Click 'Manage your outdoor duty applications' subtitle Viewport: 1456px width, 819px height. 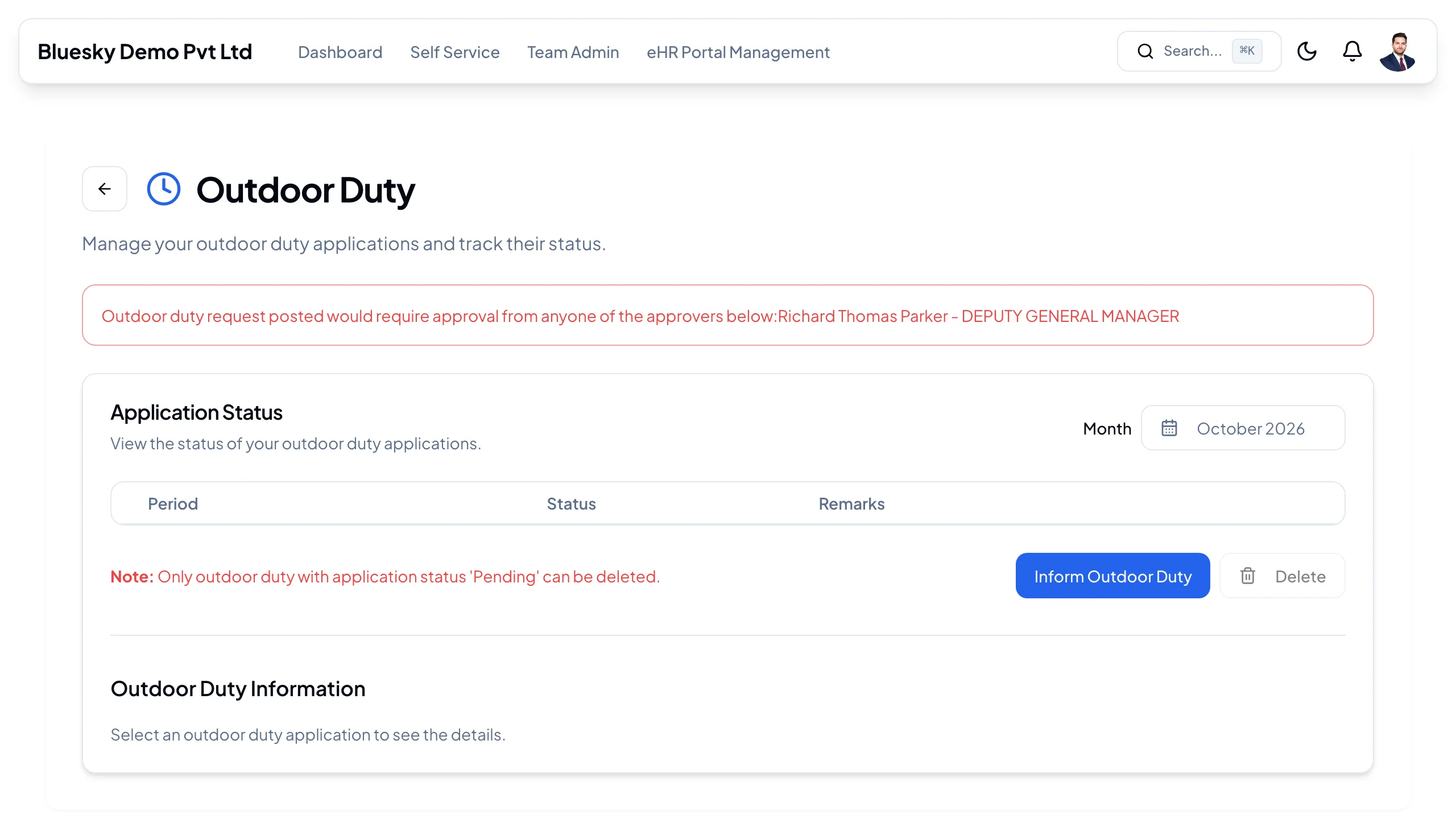344,244
